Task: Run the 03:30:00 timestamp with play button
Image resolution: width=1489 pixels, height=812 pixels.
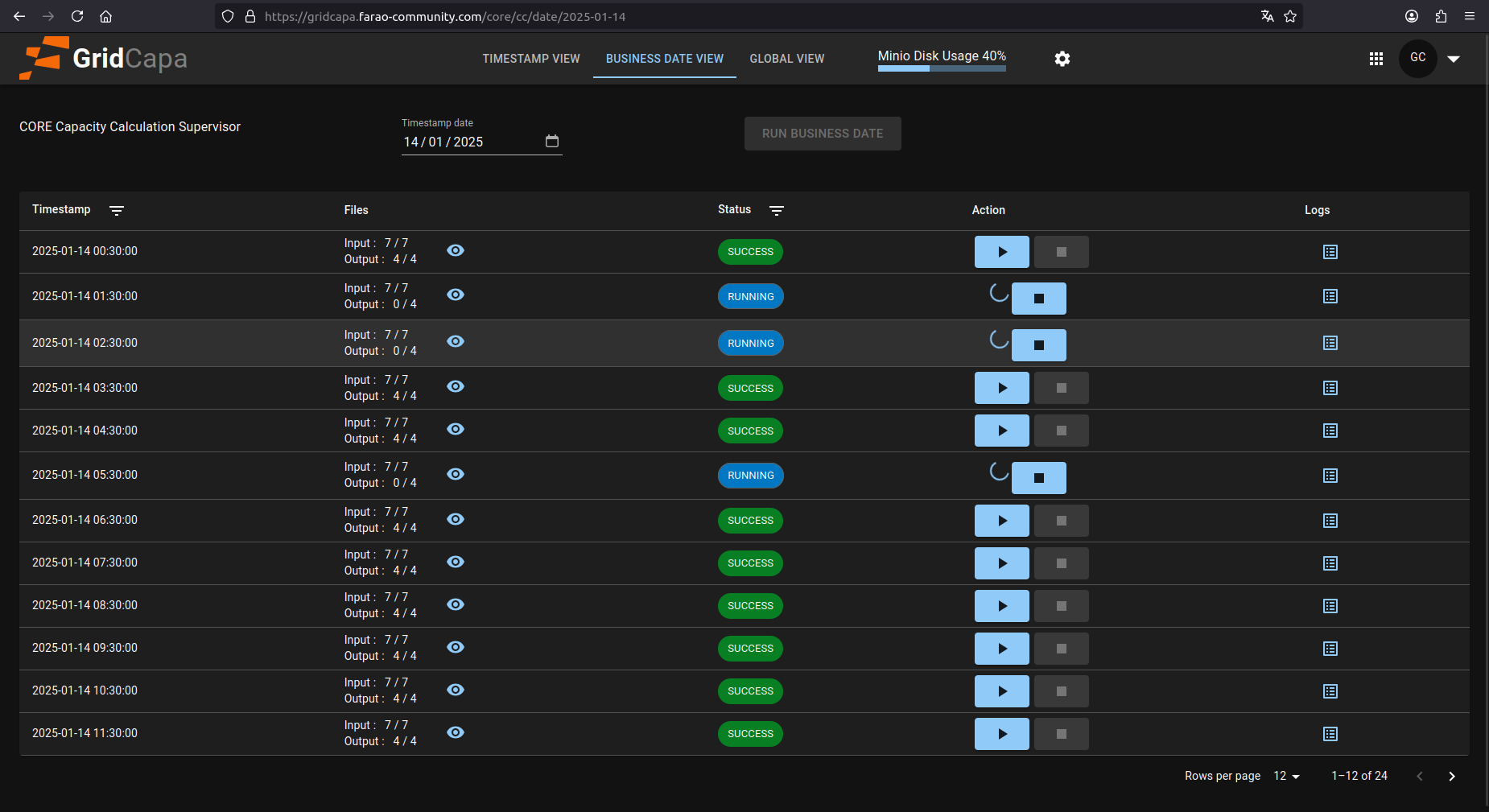Action: click(x=1001, y=388)
